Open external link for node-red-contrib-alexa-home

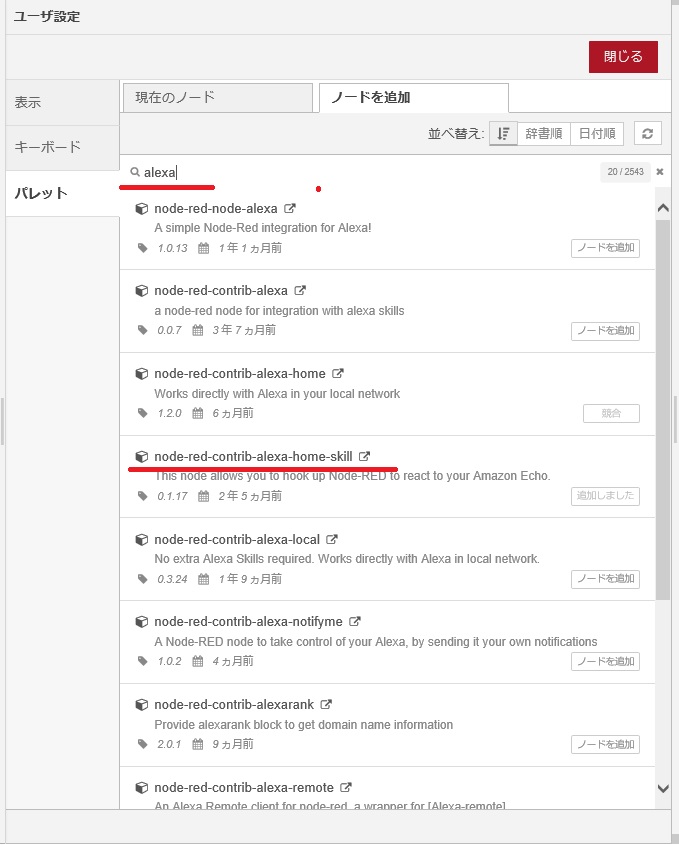(x=338, y=373)
